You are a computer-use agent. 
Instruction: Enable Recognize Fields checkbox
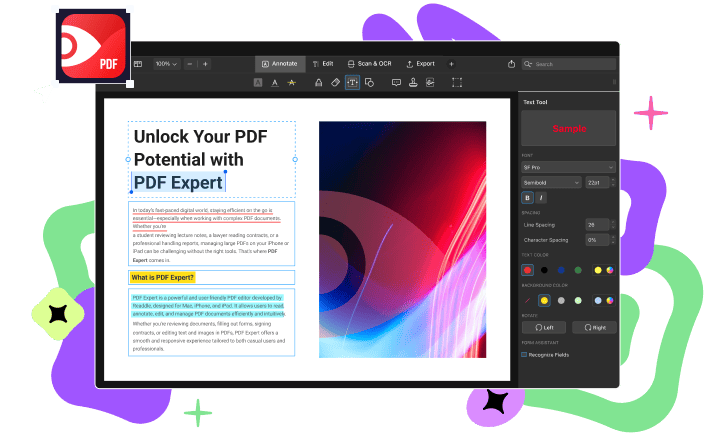(x=525, y=354)
